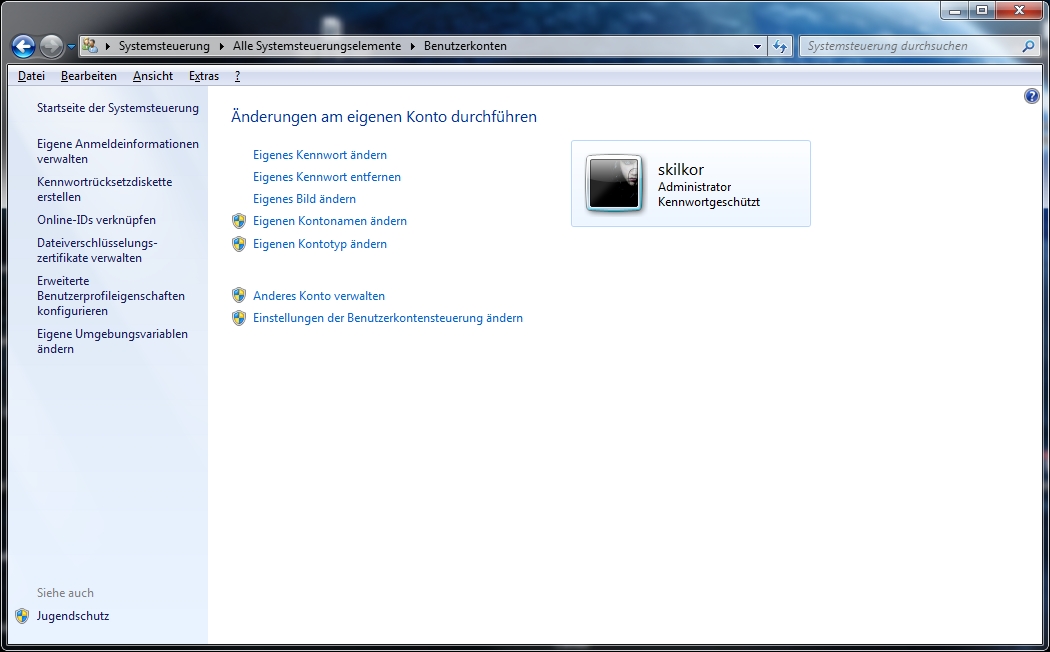Open the Datei menu
The height and width of the screenshot is (652, 1050).
tap(31, 76)
